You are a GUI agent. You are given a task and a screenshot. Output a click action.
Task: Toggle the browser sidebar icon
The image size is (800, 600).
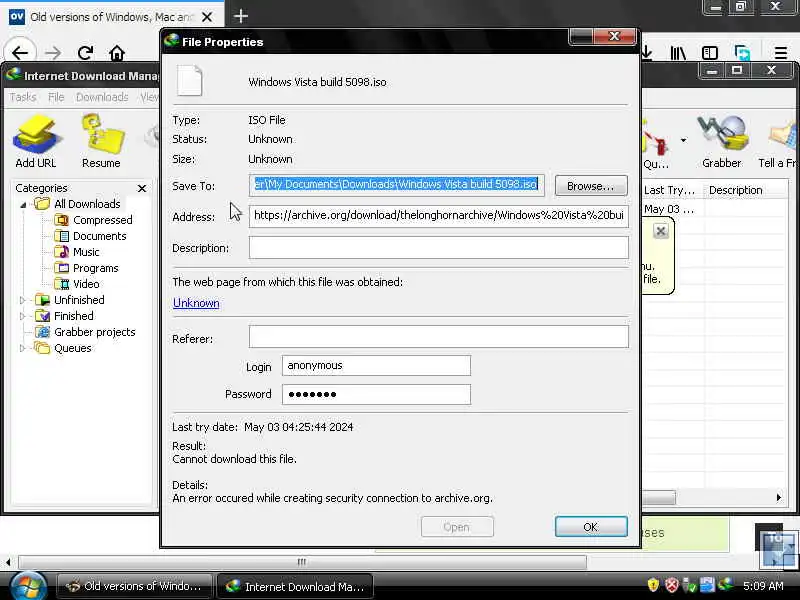point(710,53)
